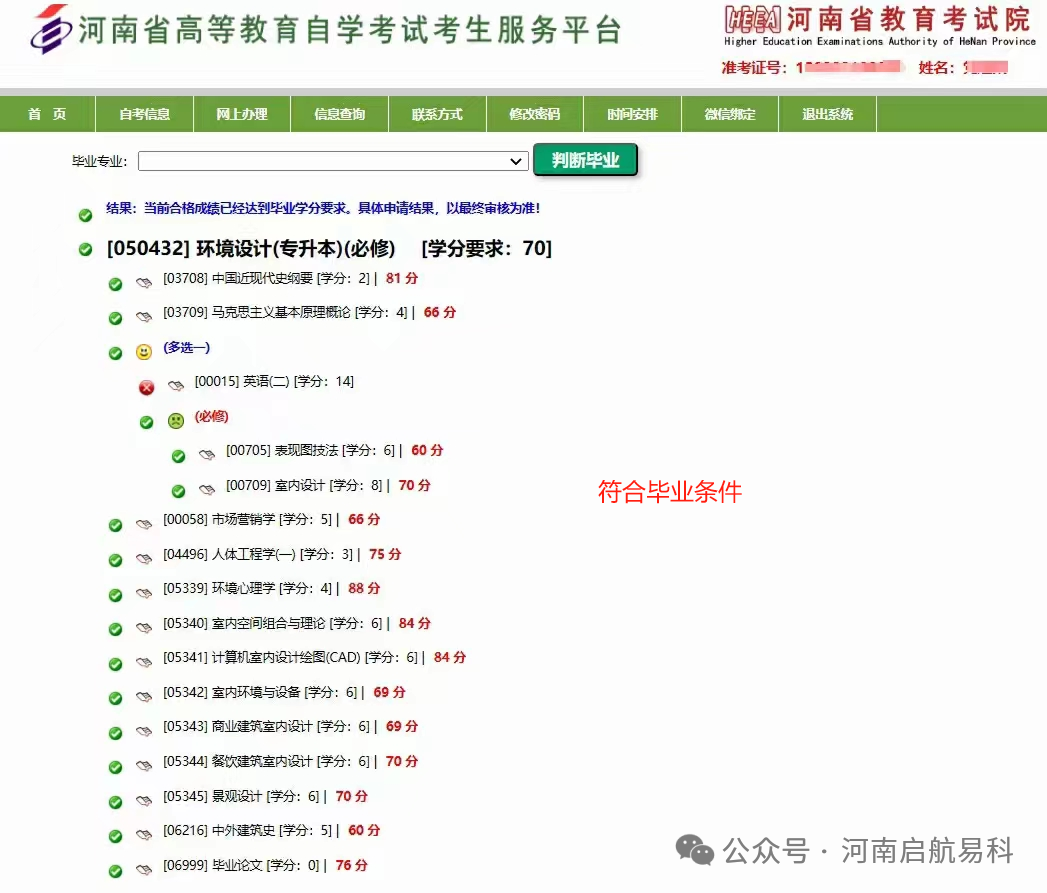Click the eye icon beside 室内设计 course
This screenshot has height=893, width=1047.
click(x=207, y=489)
